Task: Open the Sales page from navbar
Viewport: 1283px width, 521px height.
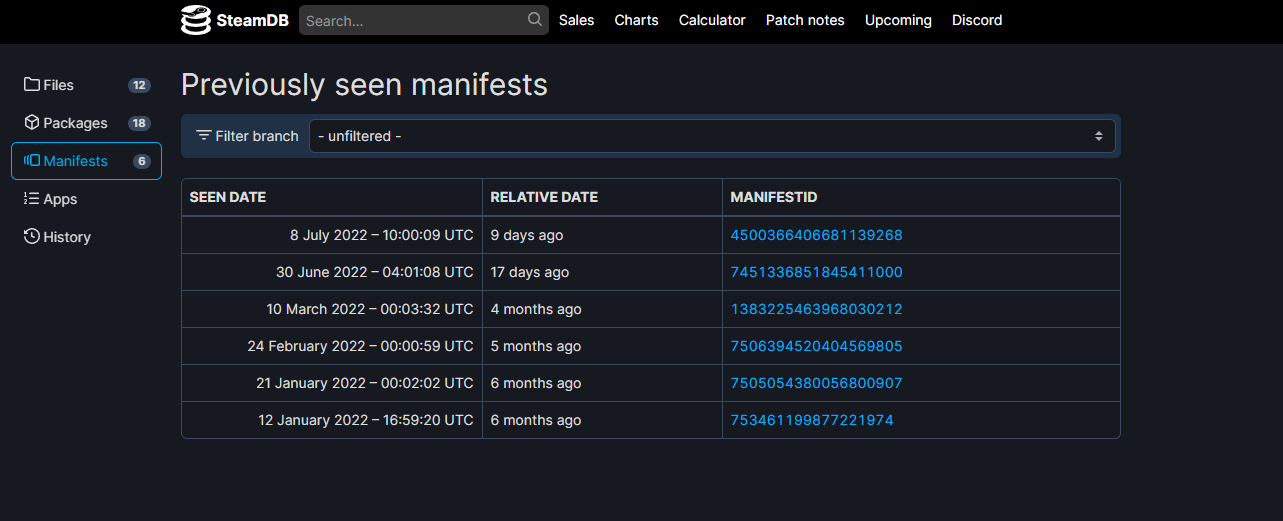Action: (x=576, y=20)
